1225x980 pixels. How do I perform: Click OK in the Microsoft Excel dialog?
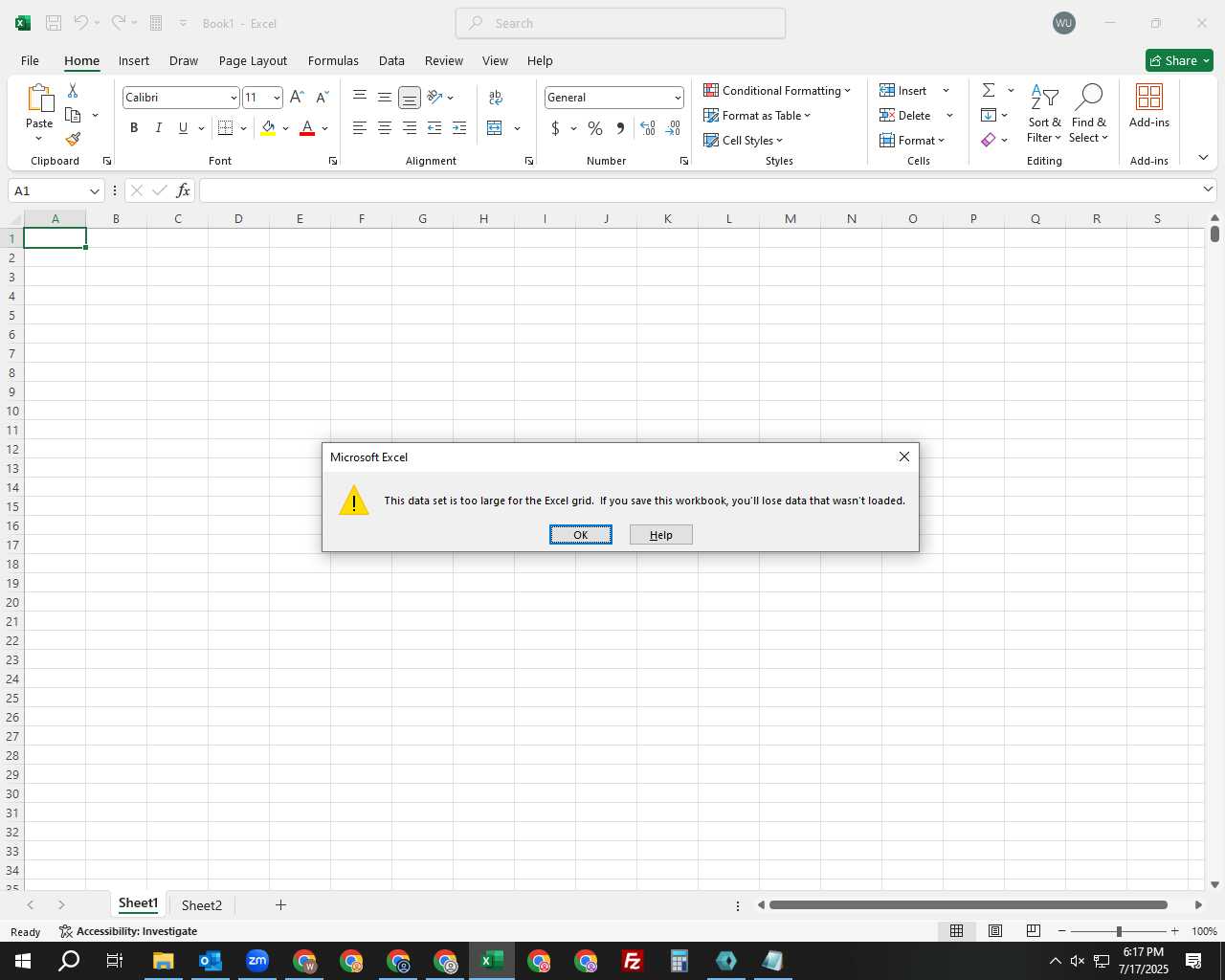tap(580, 535)
